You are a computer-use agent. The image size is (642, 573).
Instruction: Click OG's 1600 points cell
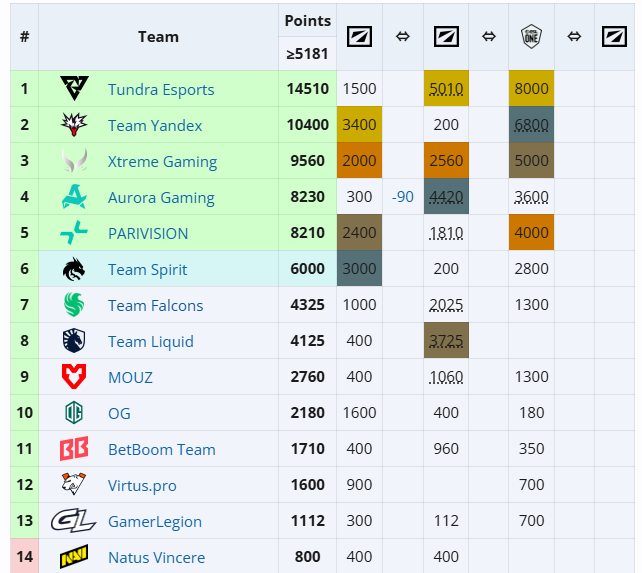[x=359, y=413]
